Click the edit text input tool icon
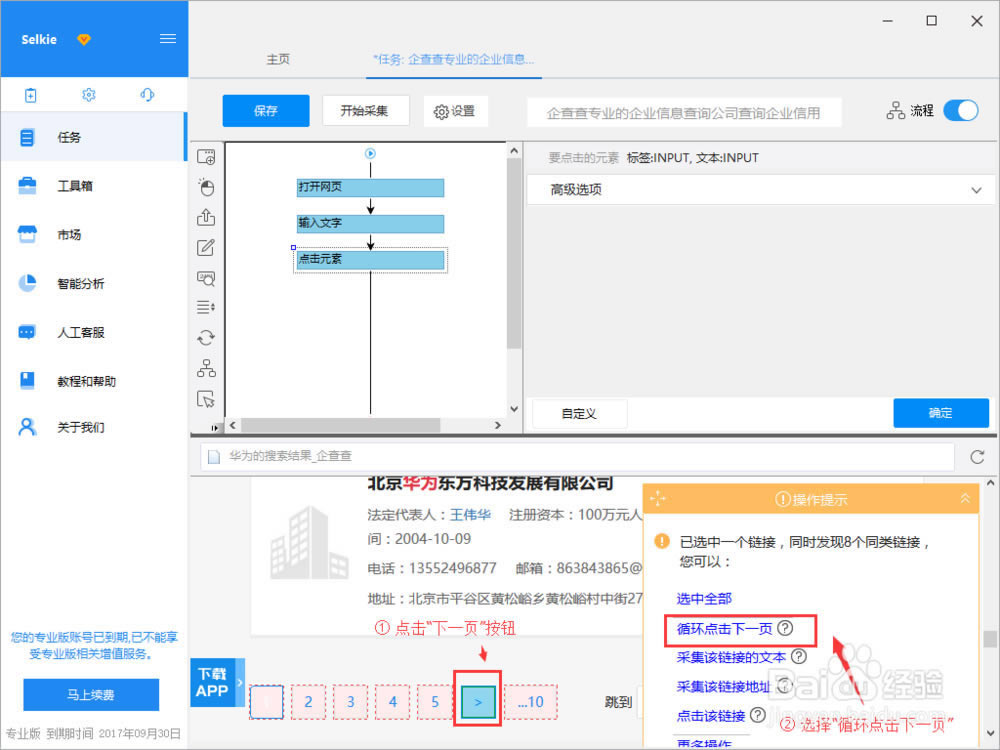The height and width of the screenshot is (750, 1000). [x=206, y=247]
